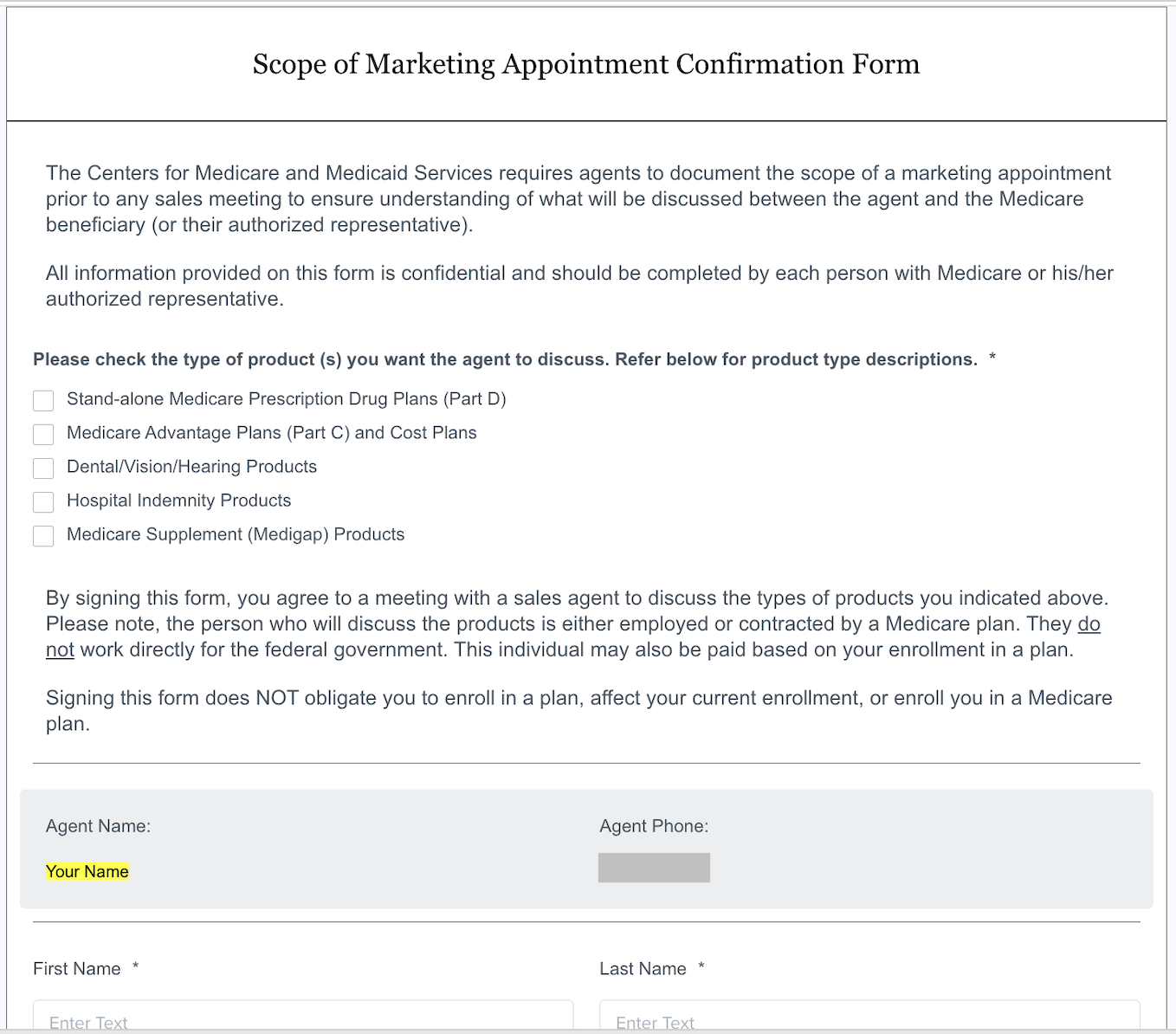Click the form title "Scope of Marketing Appointment Confirmation Form"
This screenshot has height=1034, width=1176.
coord(586,64)
